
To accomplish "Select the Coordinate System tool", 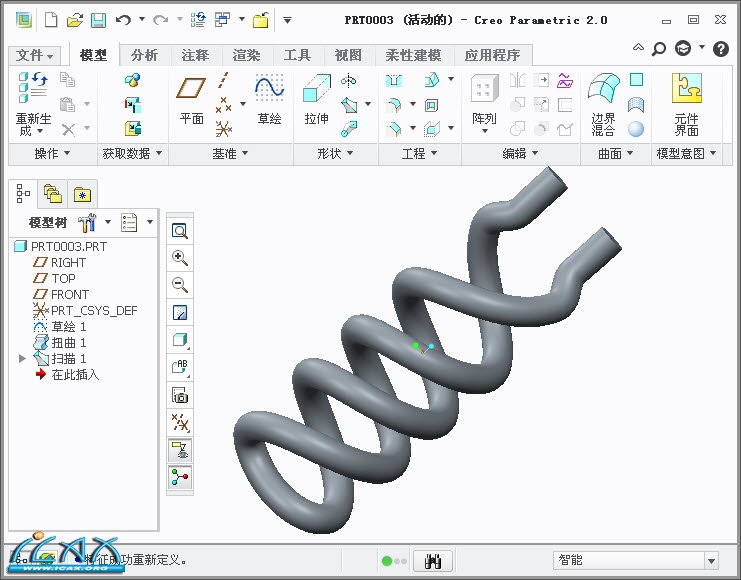I will (224, 129).
